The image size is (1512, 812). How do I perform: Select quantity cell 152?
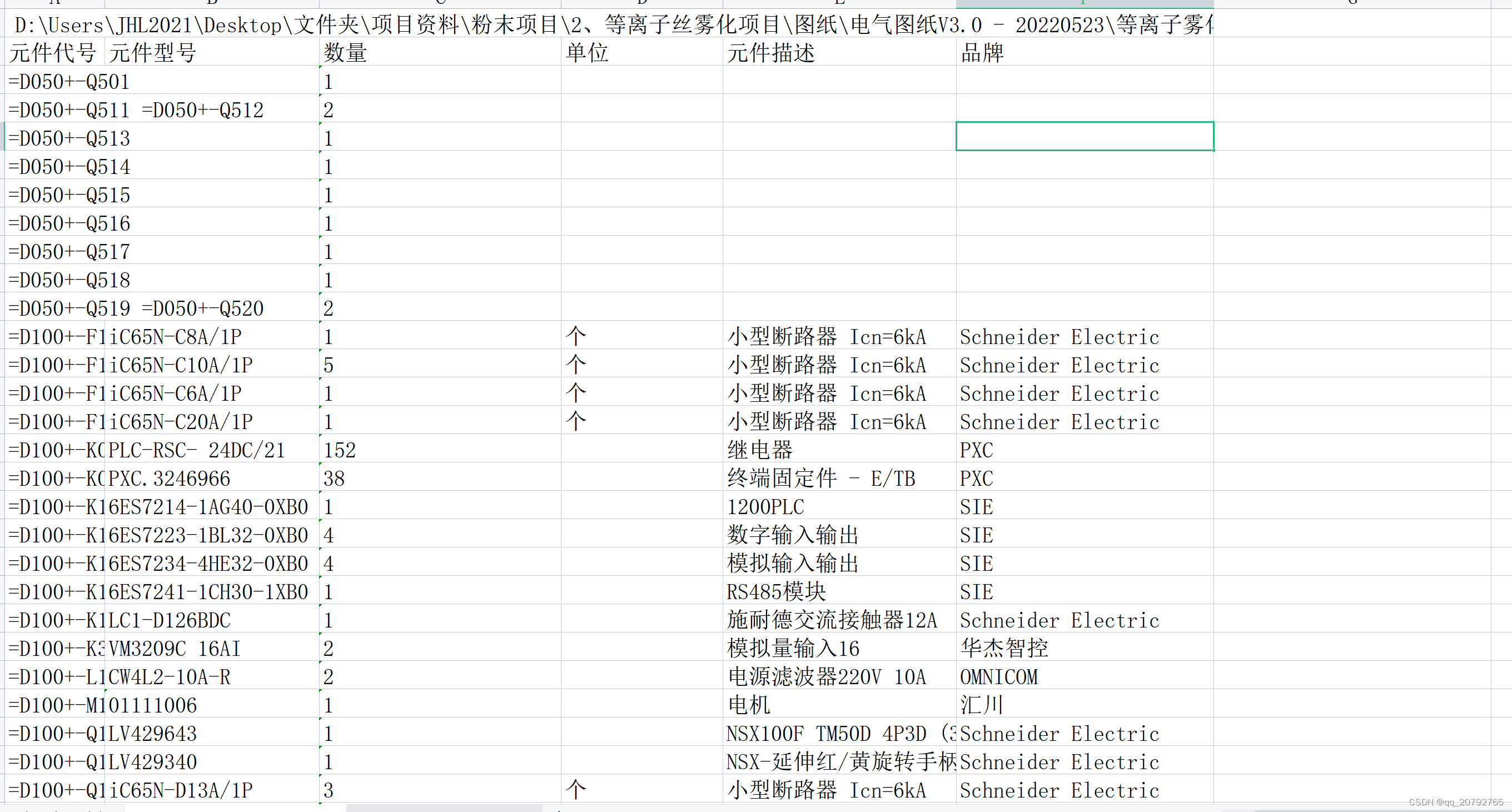tap(440, 449)
